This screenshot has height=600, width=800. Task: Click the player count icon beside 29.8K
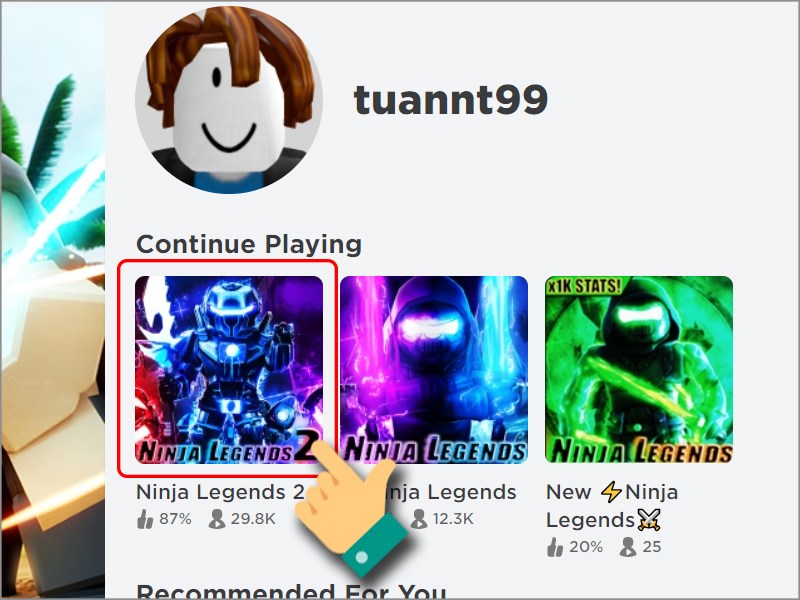tap(217, 519)
